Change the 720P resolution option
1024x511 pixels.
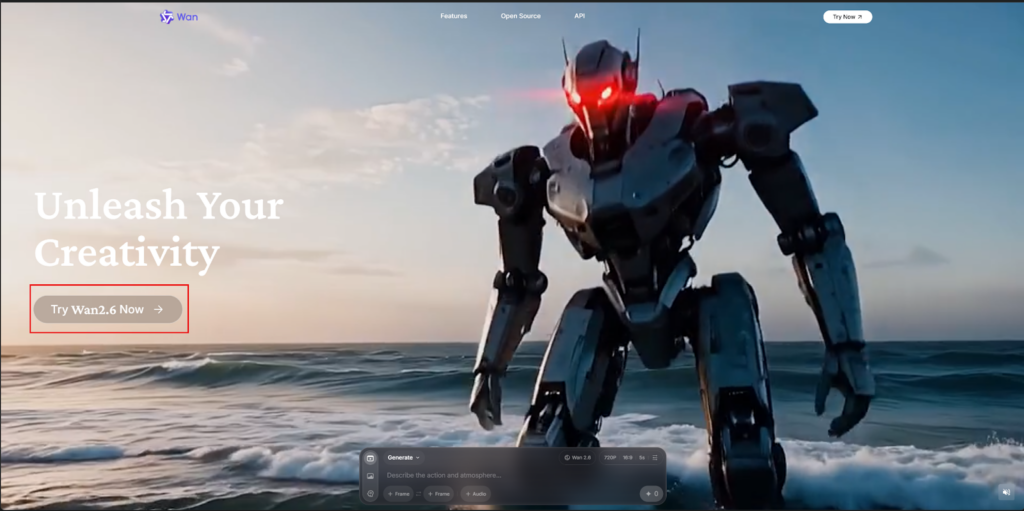pyautogui.click(x=609, y=458)
